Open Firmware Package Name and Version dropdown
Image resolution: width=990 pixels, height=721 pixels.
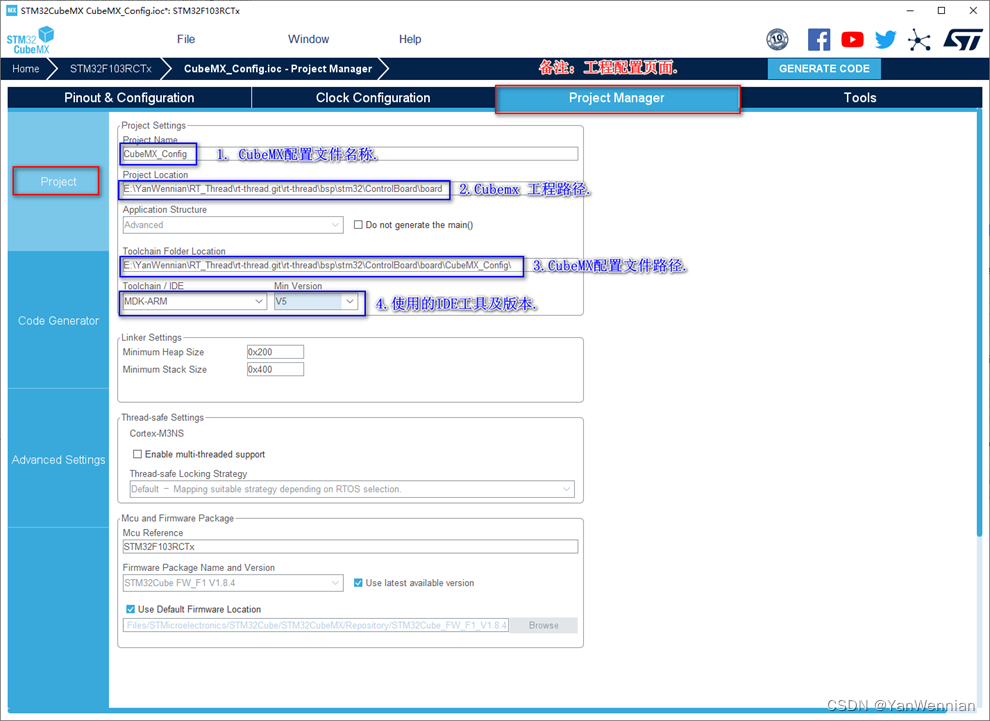pyautogui.click(x=233, y=583)
